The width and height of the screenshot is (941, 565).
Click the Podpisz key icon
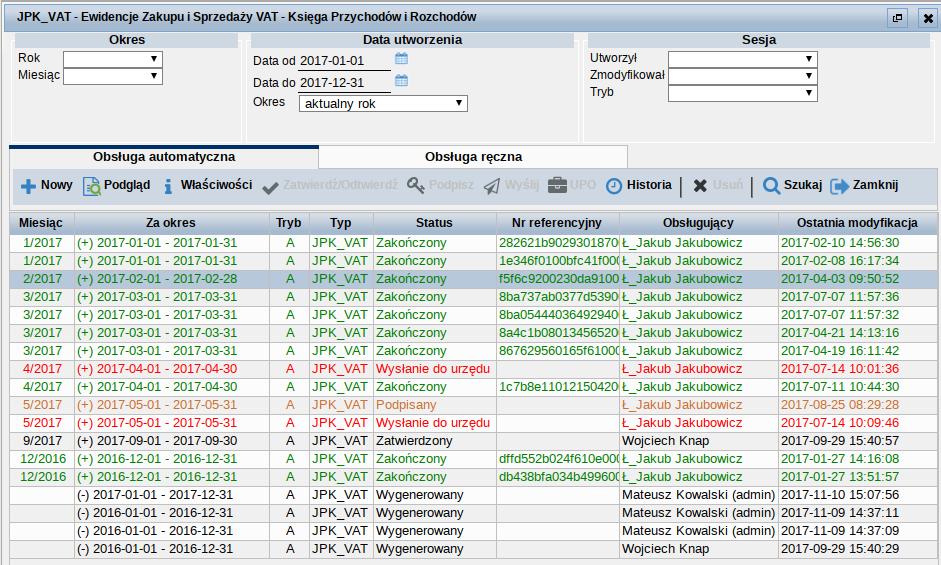(x=415, y=186)
